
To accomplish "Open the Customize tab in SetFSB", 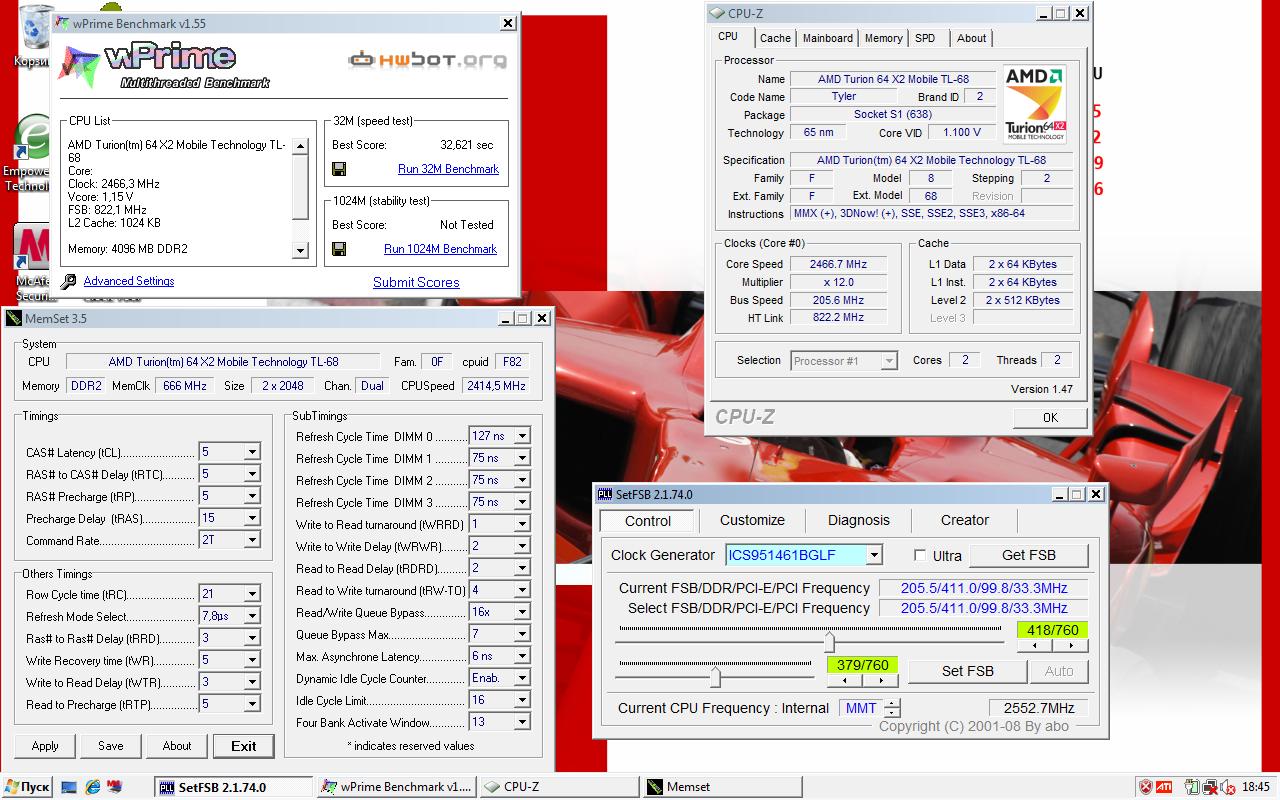I will (x=752, y=520).
